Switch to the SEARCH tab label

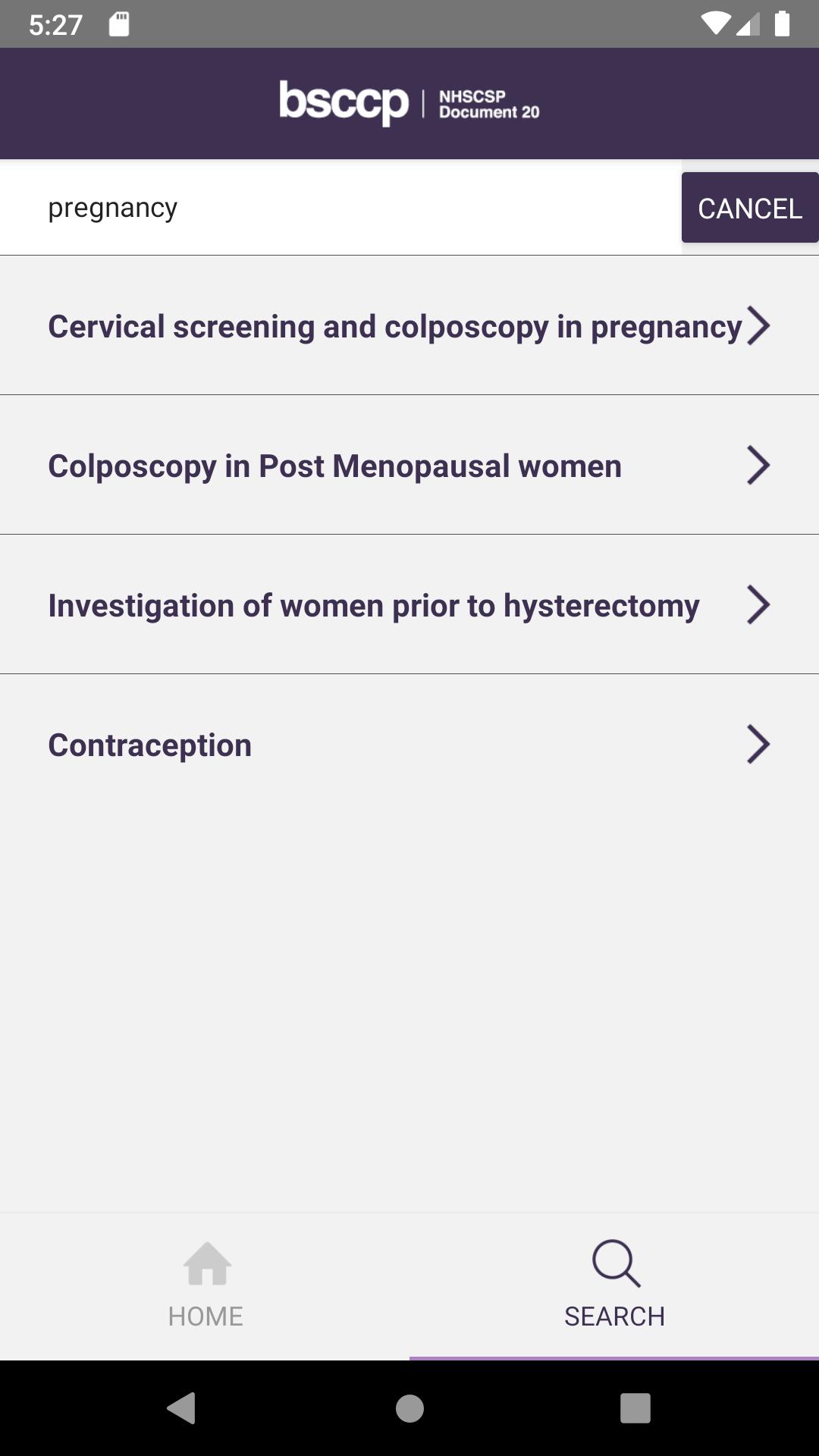[x=614, y=1316]
